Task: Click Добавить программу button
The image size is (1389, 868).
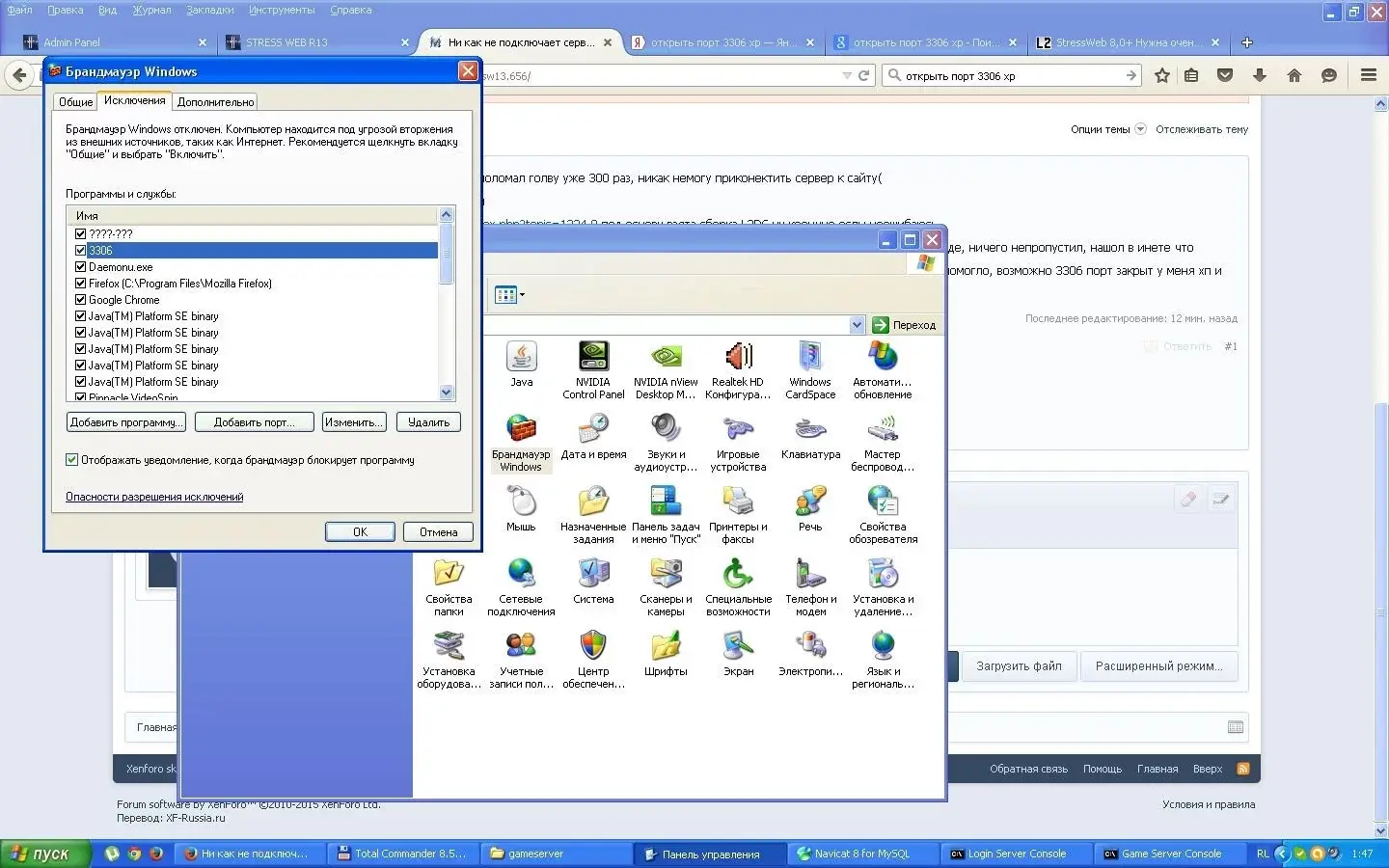Action: pyautogui.click(x=125, y=422)
